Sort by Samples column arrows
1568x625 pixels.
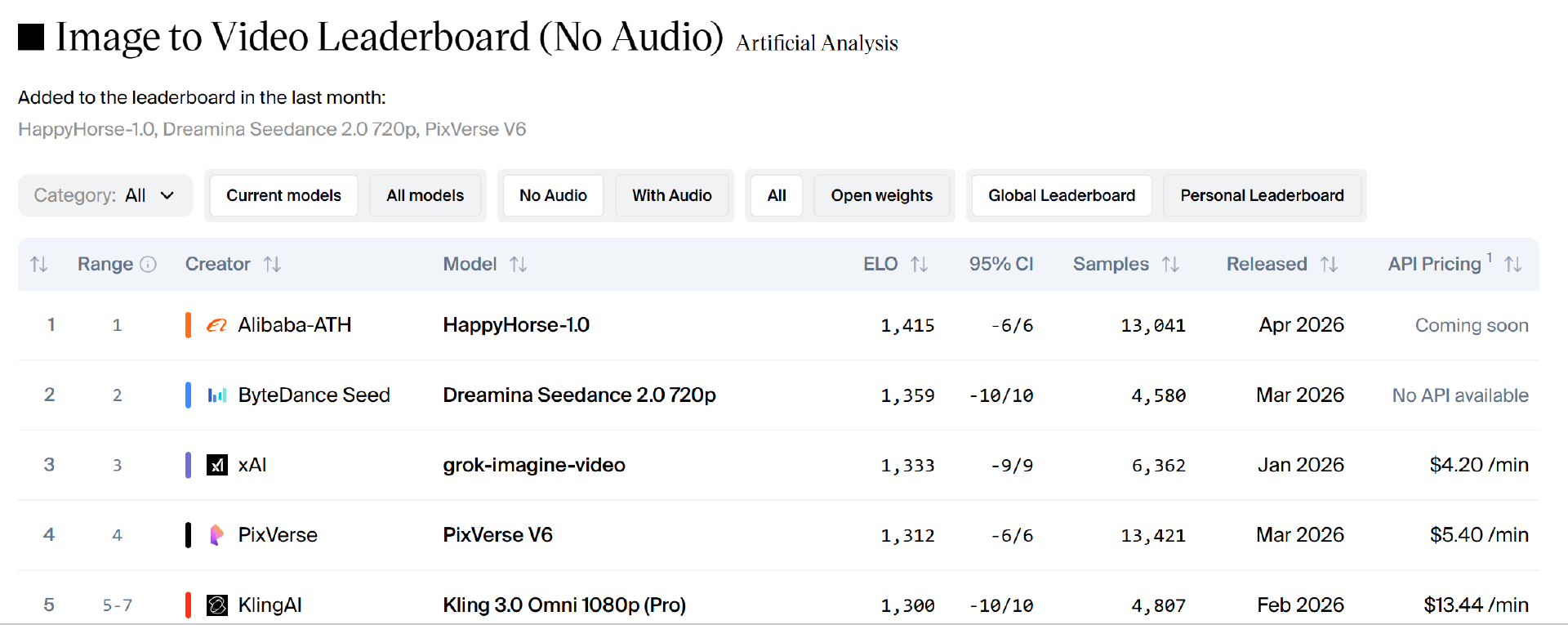[1170, 264]
